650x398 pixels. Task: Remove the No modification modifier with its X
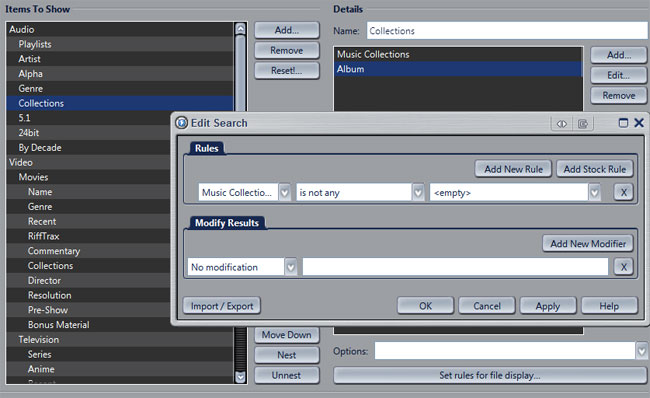pyautogui.click(x=623, y=267)
